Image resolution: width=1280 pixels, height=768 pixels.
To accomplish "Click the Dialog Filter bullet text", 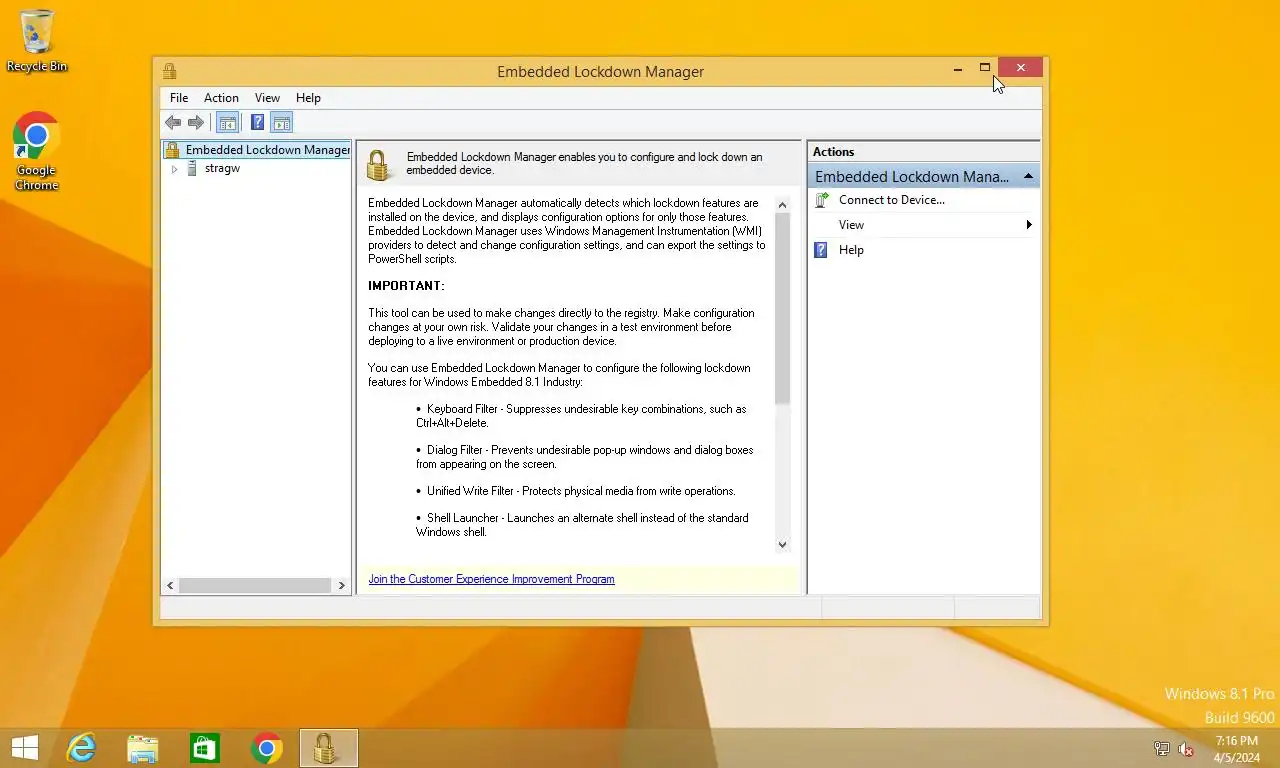I will coord(585,457).
